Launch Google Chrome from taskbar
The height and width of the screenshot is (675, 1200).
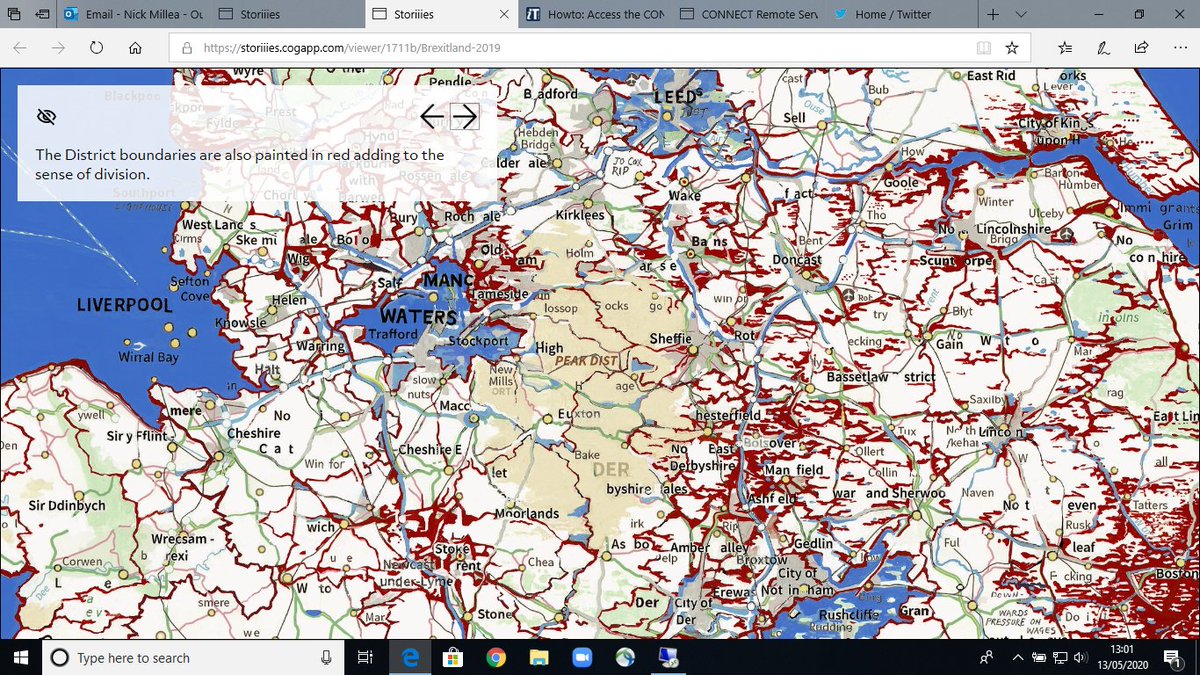(496, 657)
